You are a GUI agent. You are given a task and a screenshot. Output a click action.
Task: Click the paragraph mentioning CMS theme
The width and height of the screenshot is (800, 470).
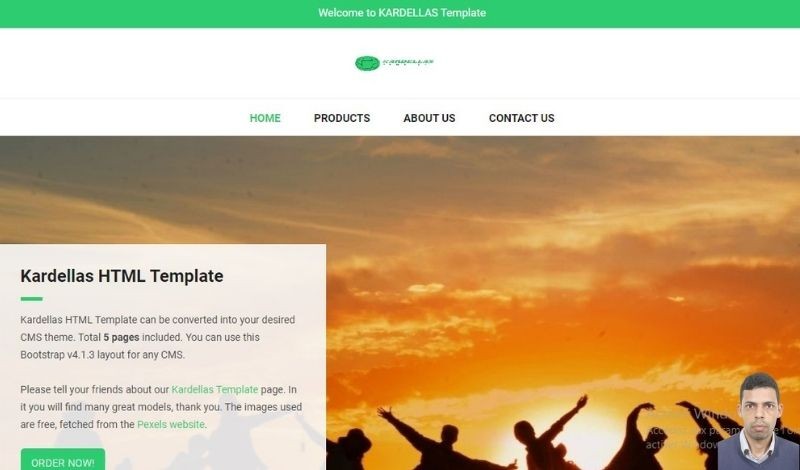click(x=158, y=337)
